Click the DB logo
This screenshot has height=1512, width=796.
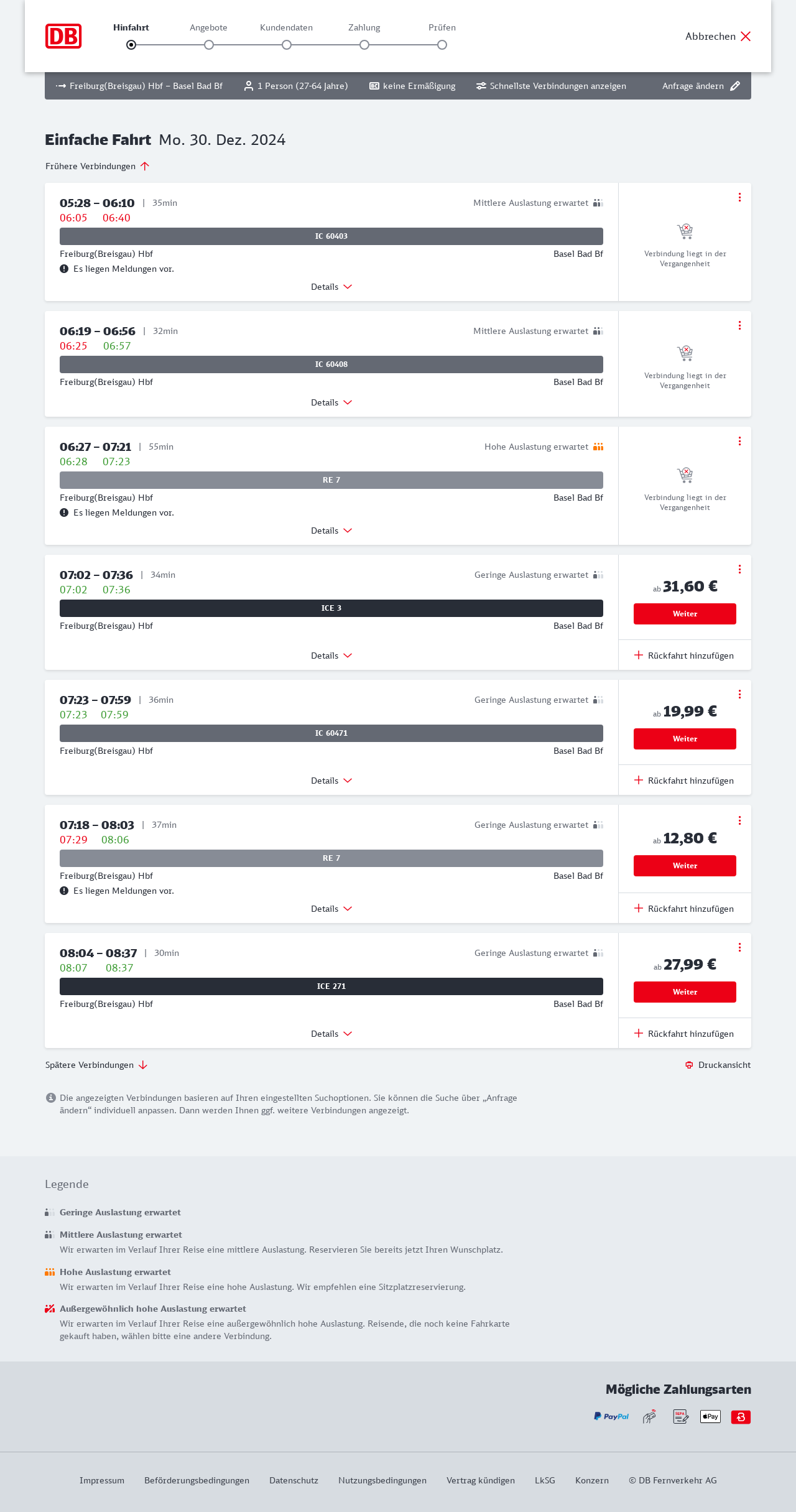(x=63, y=36)
